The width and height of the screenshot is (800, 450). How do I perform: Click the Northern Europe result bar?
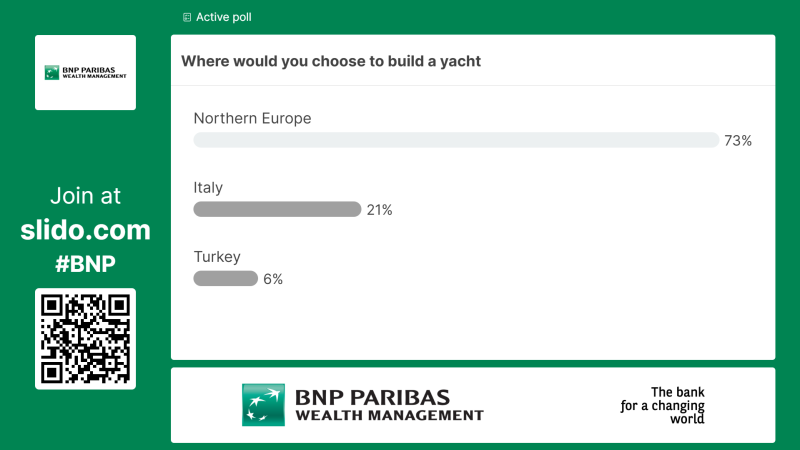455,141
